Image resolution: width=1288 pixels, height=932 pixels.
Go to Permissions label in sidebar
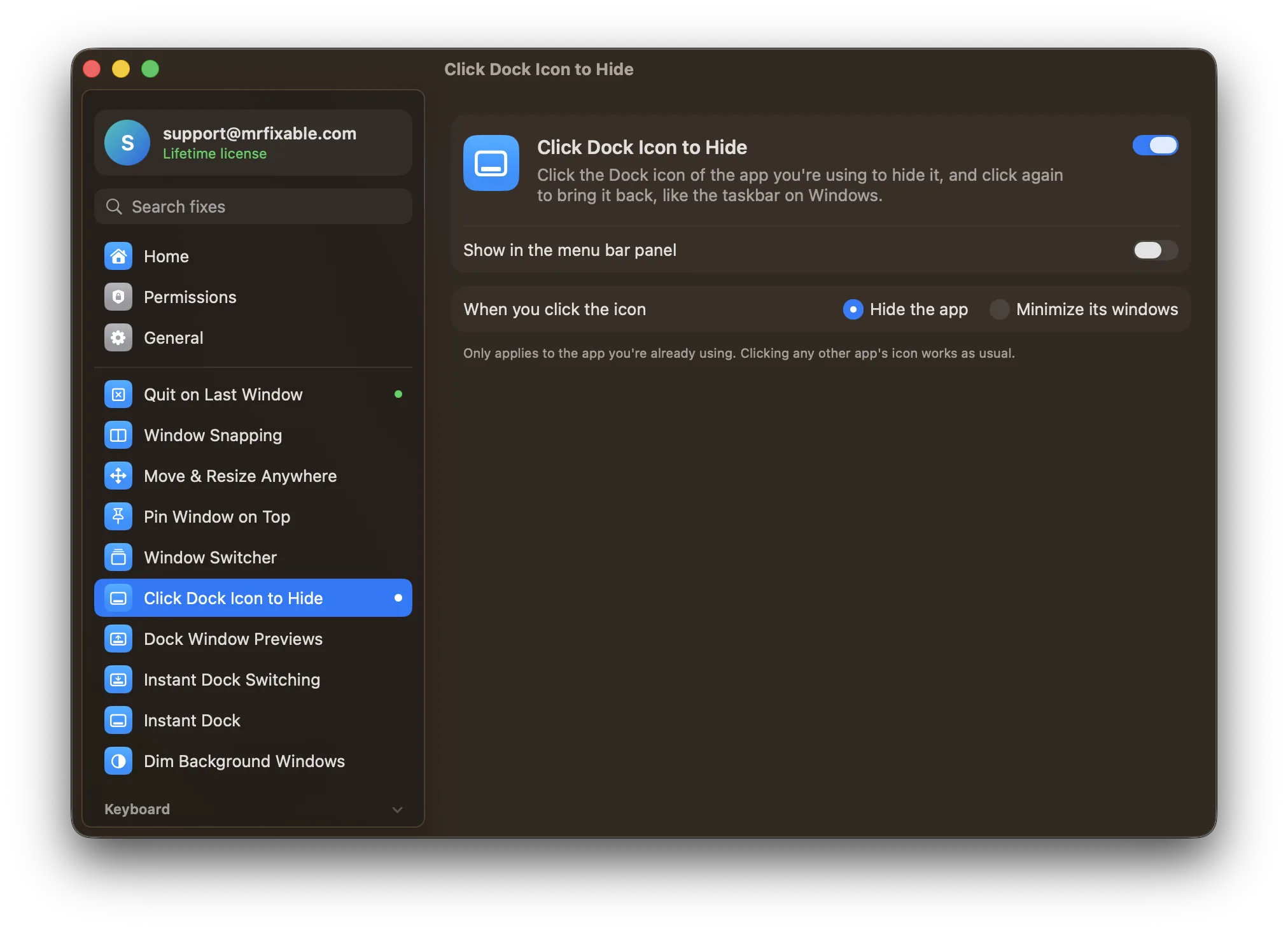190,297
